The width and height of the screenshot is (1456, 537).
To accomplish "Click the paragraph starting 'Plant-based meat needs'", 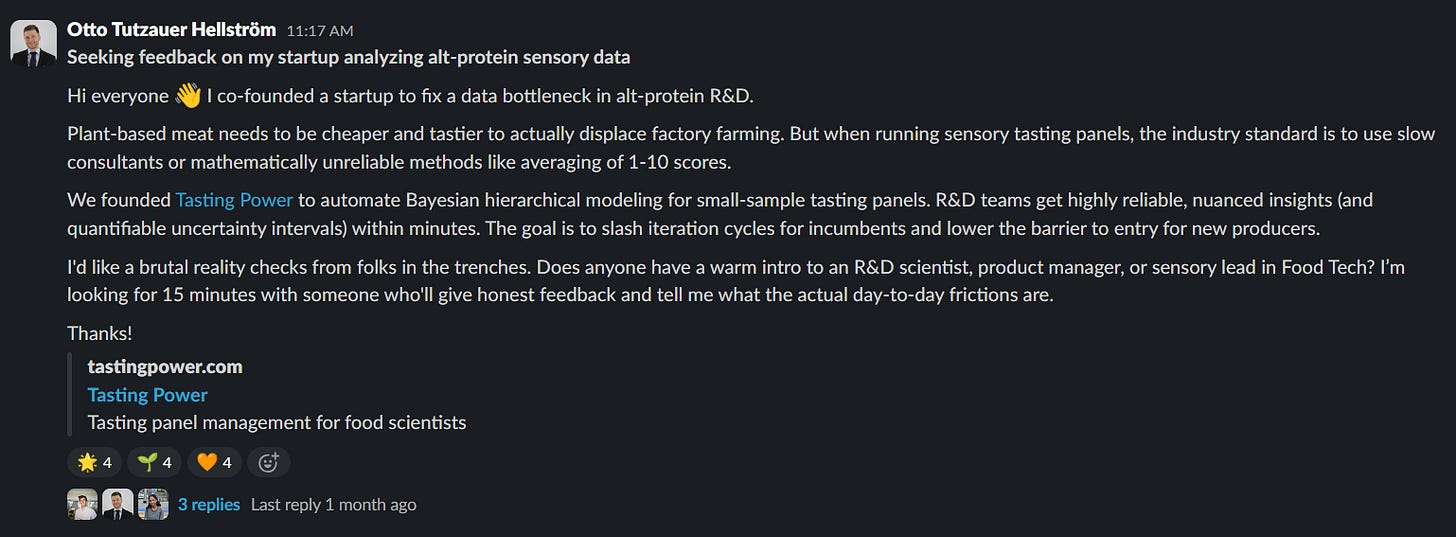I will coord(751,147).
